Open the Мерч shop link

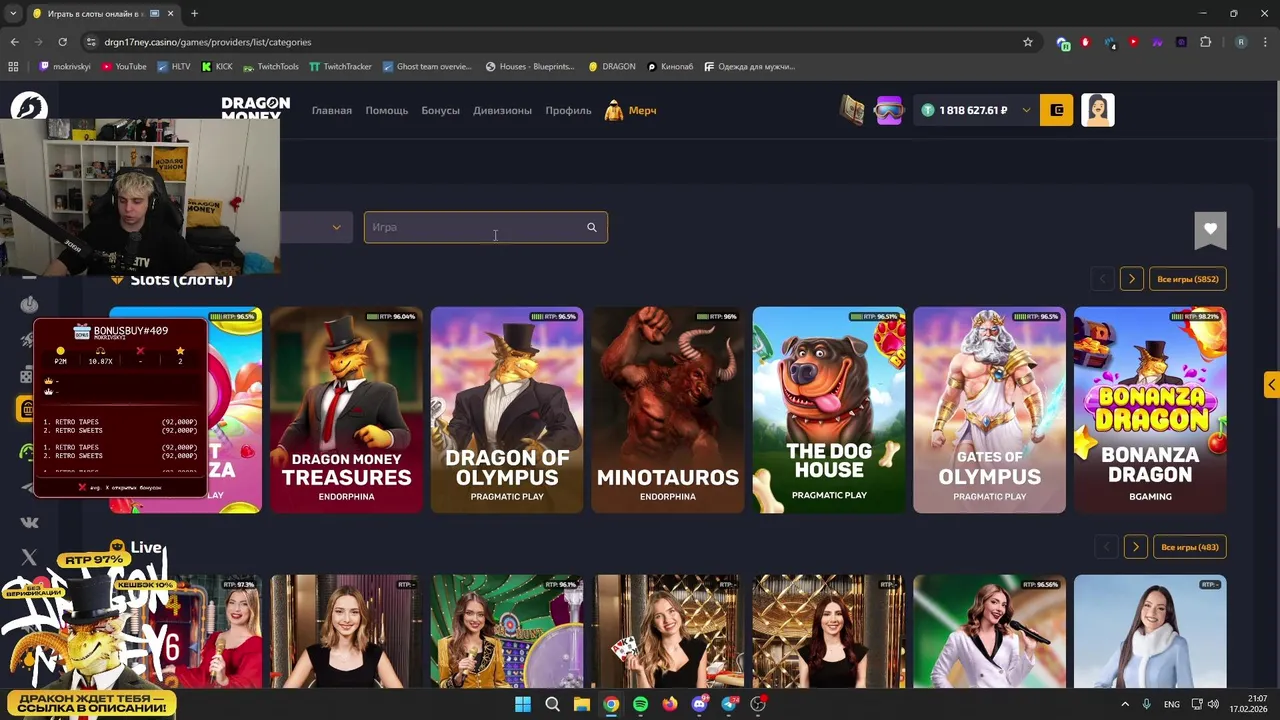(631, 110)
